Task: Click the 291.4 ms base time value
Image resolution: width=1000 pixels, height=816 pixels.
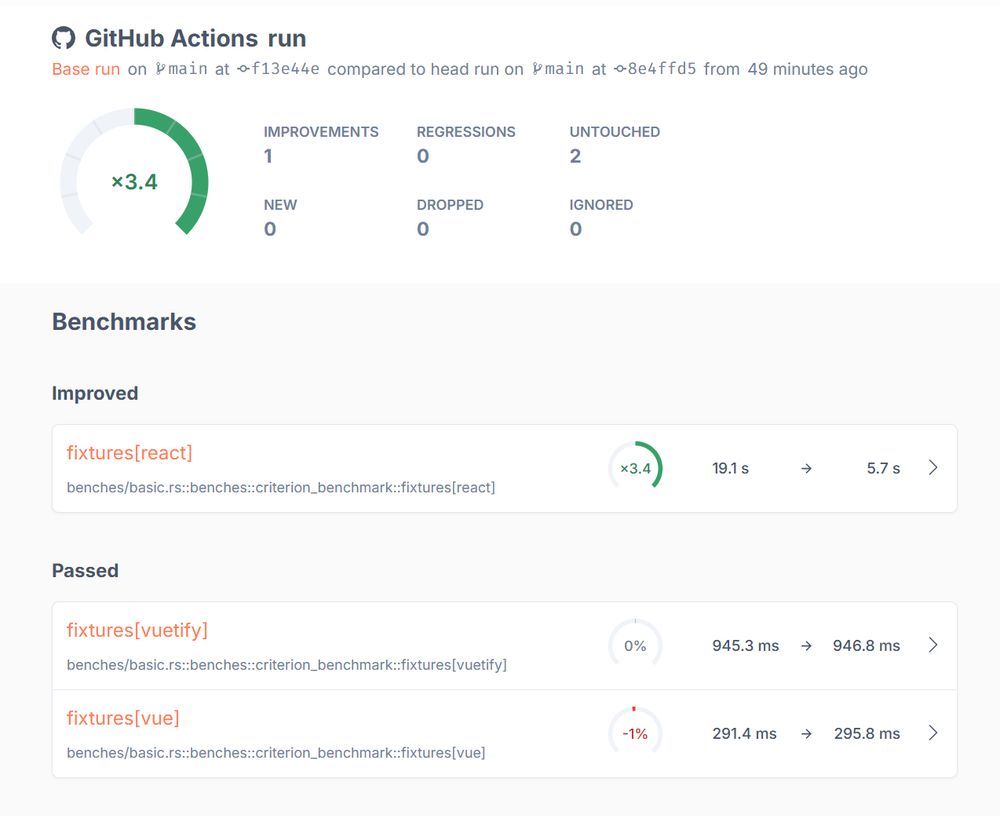Action: pyautogui.click(x=744, y=734)
